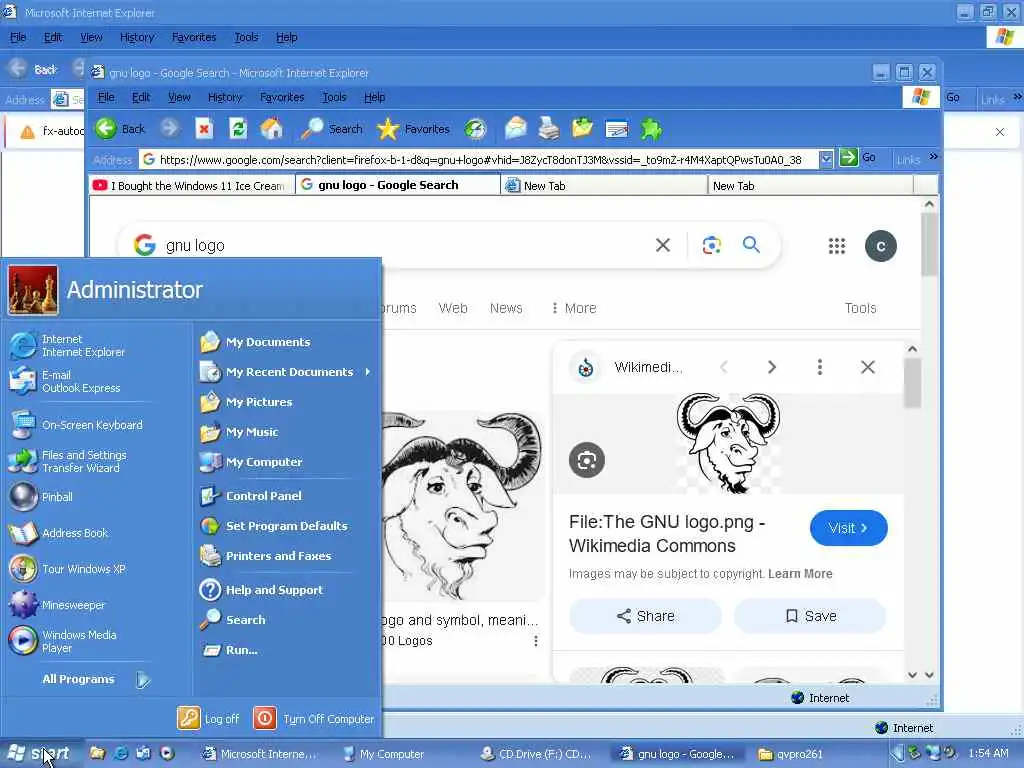Click the green Refresh icon in the toolbar
The image size is (1024, 768).
click(238, 129)
